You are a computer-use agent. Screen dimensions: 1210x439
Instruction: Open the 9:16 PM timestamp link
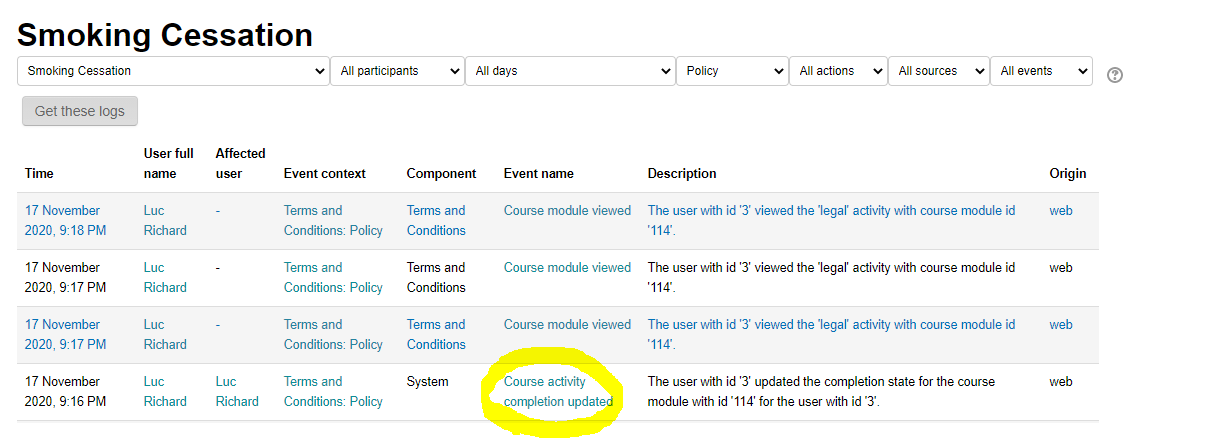63,391
